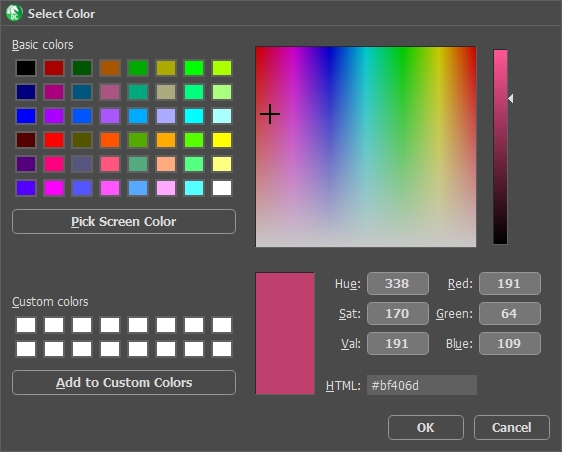
Task: Select the pure blue basic color swatch
Action: [x=26, y=116]
